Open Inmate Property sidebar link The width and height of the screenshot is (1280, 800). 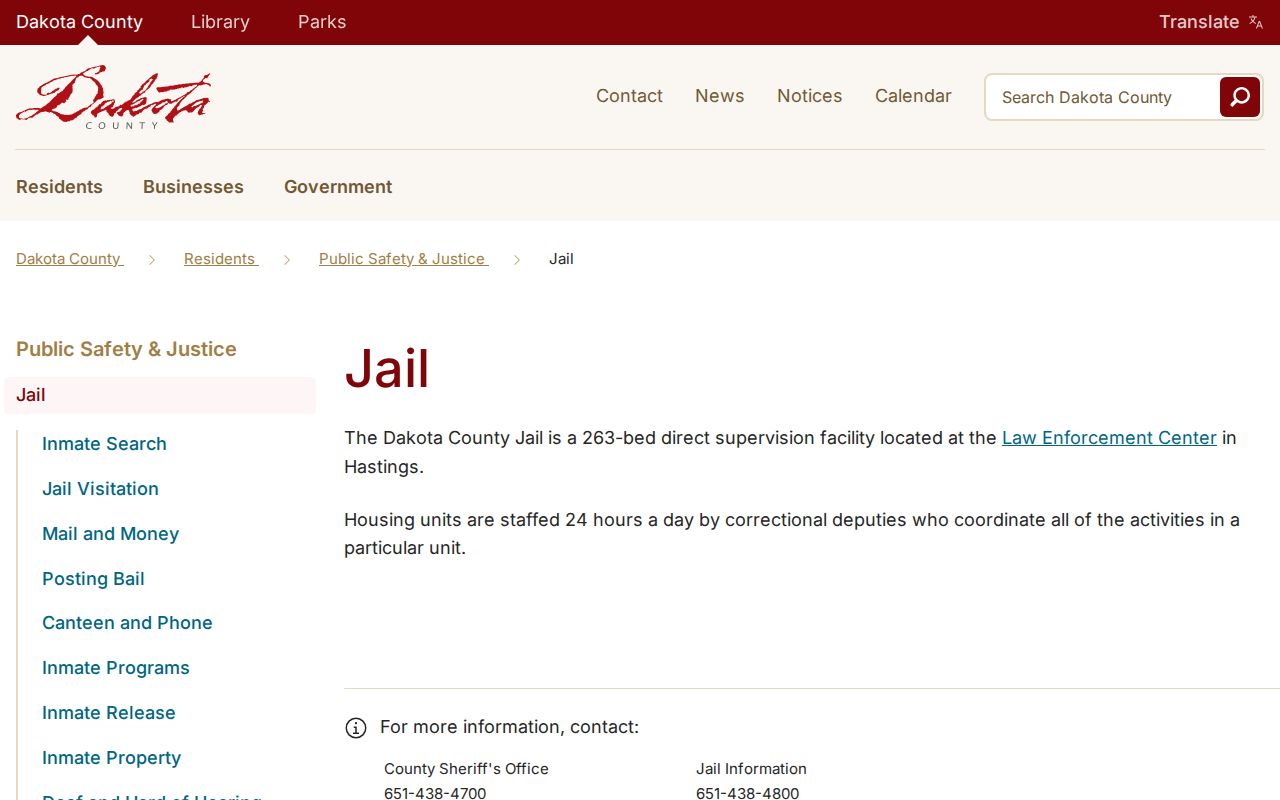111,758
